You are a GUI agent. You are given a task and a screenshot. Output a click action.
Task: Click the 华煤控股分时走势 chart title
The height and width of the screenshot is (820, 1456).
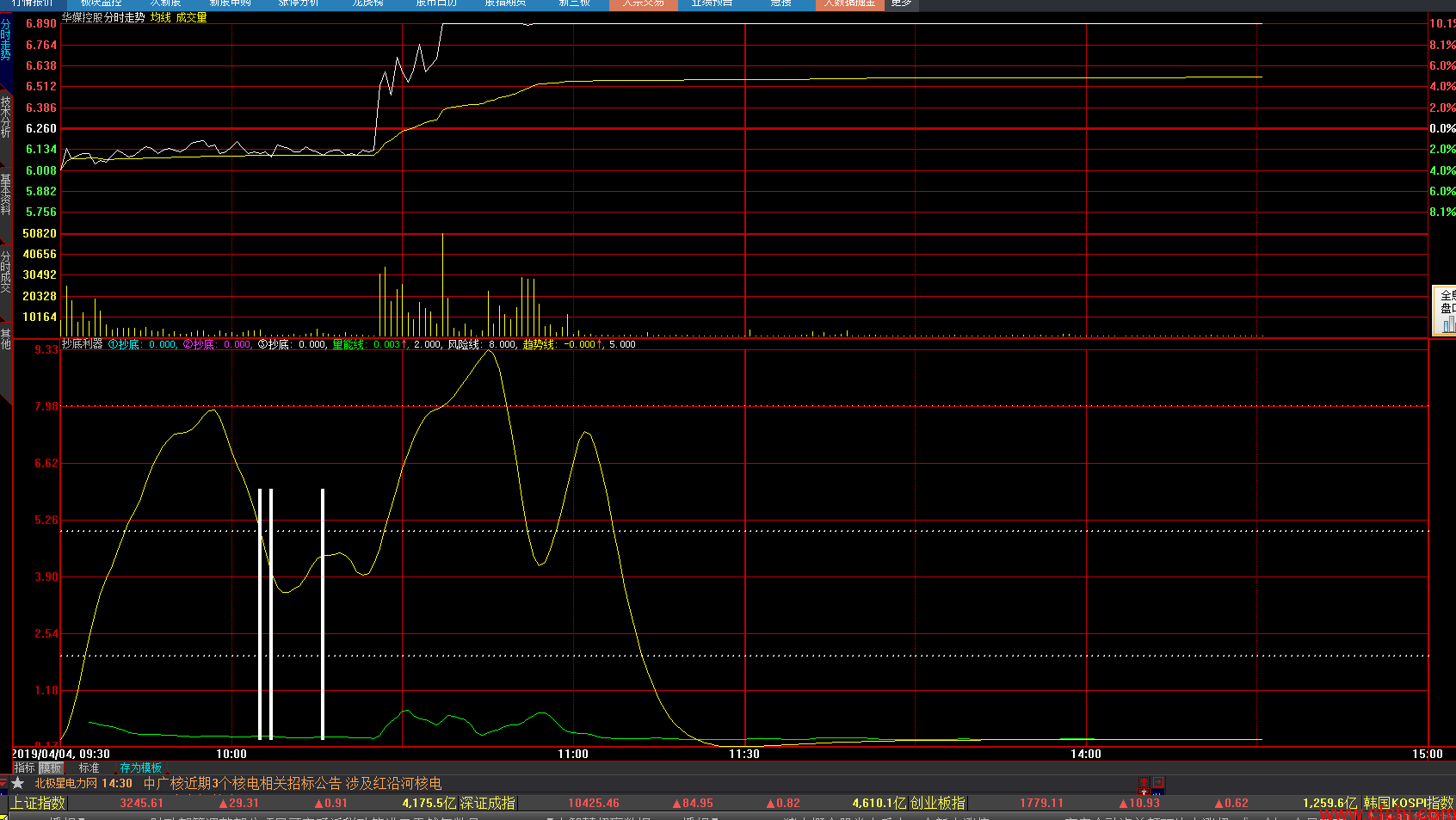(103, 17)
